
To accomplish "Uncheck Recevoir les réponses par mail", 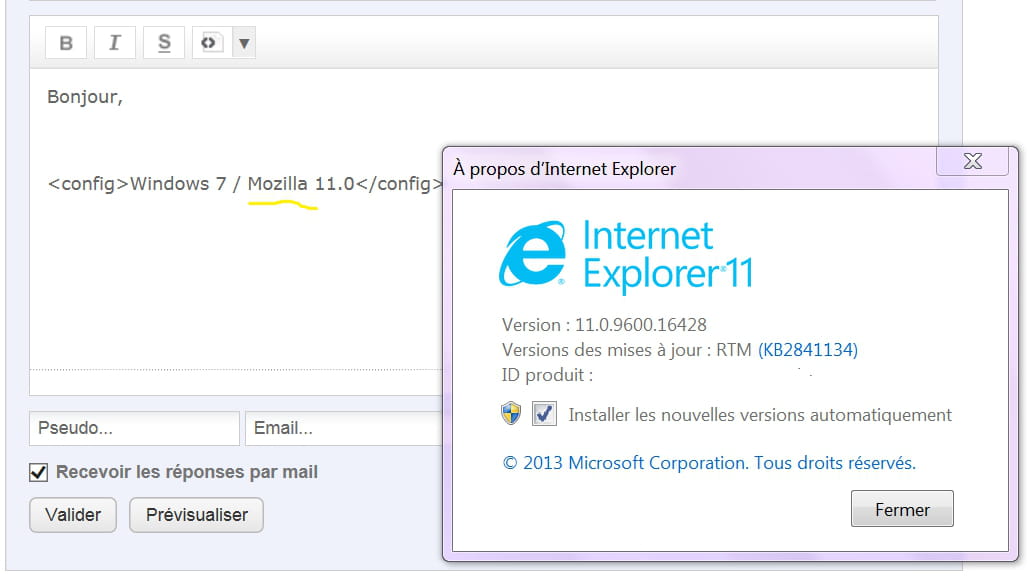I will [x=39, y=472].
